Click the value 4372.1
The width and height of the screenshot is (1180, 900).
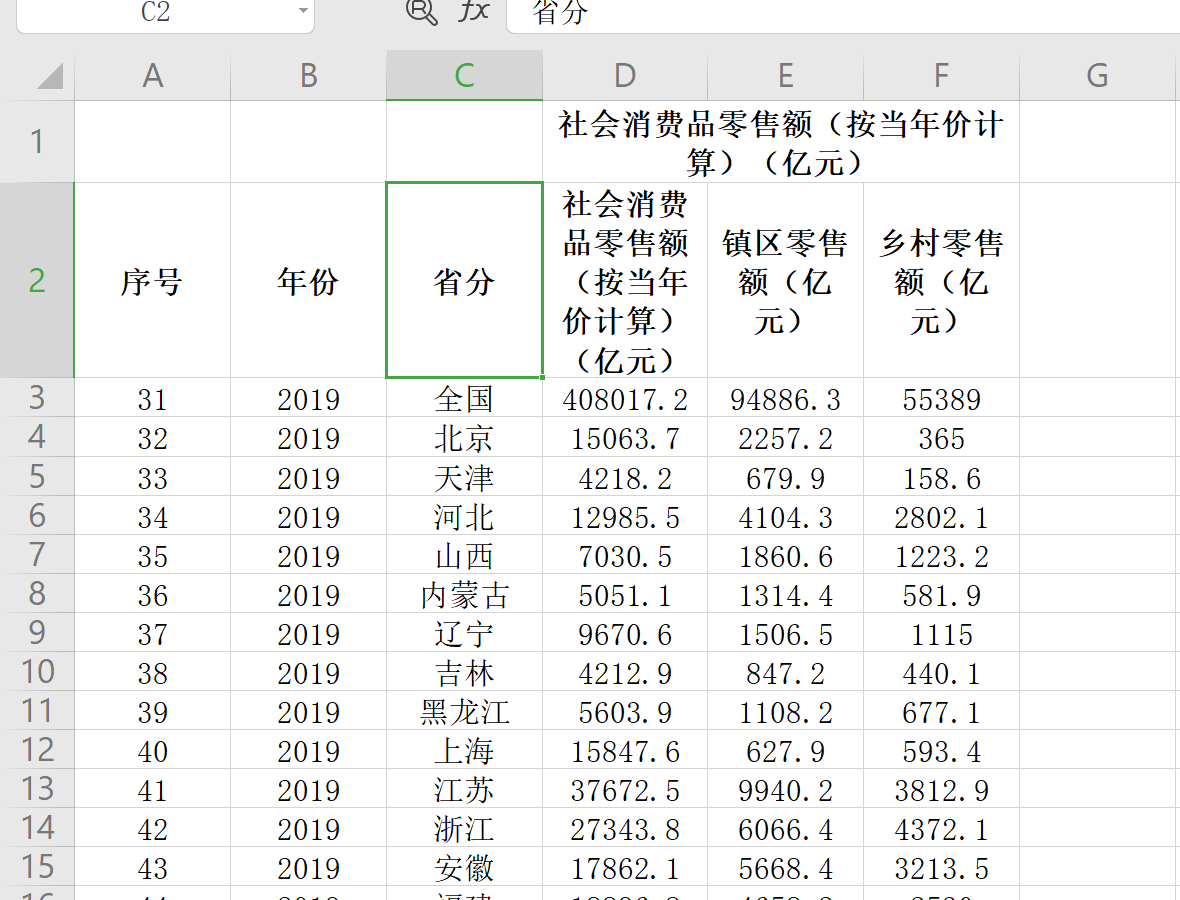pos(941,829)
